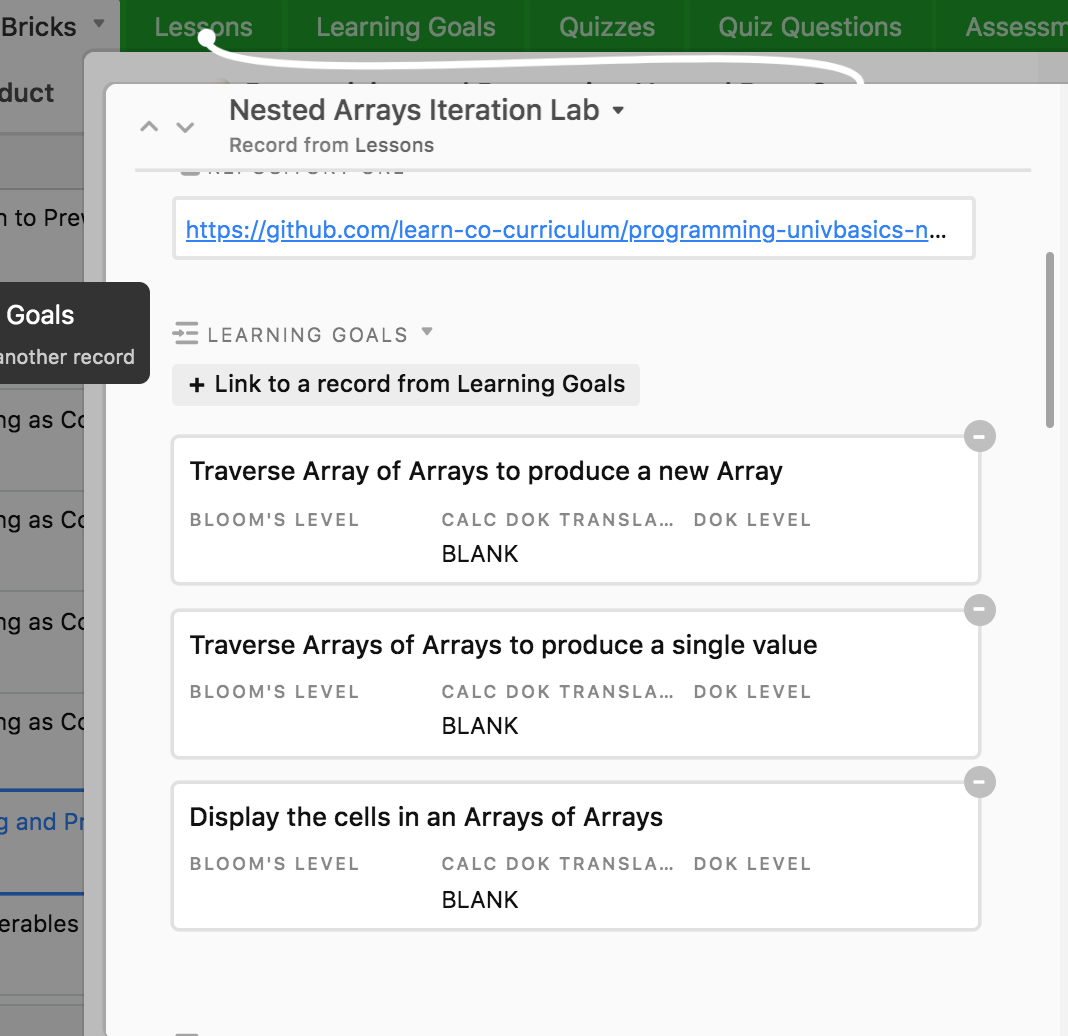Remove the "produce a new Array" linked goal
This screenshot has width=1068, height=1036.
click(x=979, y=436)
